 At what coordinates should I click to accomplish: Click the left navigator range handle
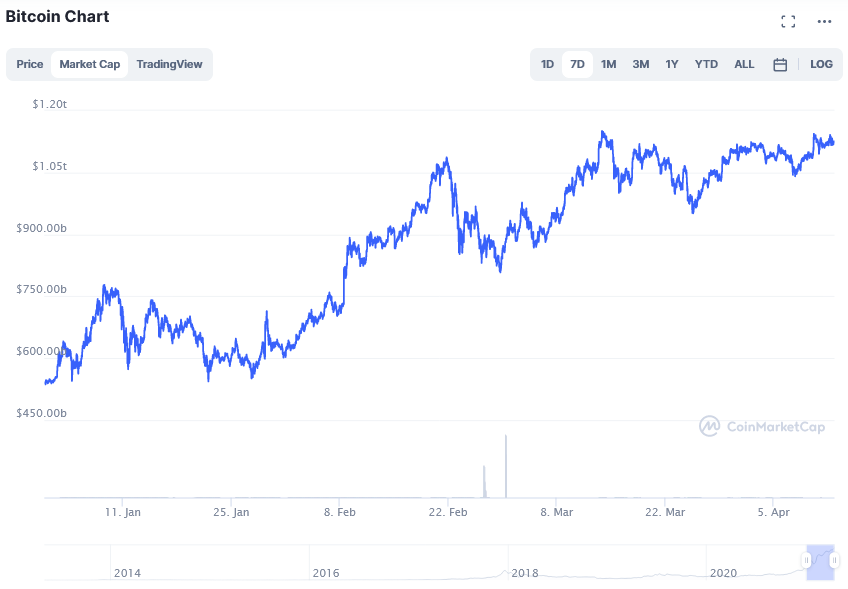807,560
